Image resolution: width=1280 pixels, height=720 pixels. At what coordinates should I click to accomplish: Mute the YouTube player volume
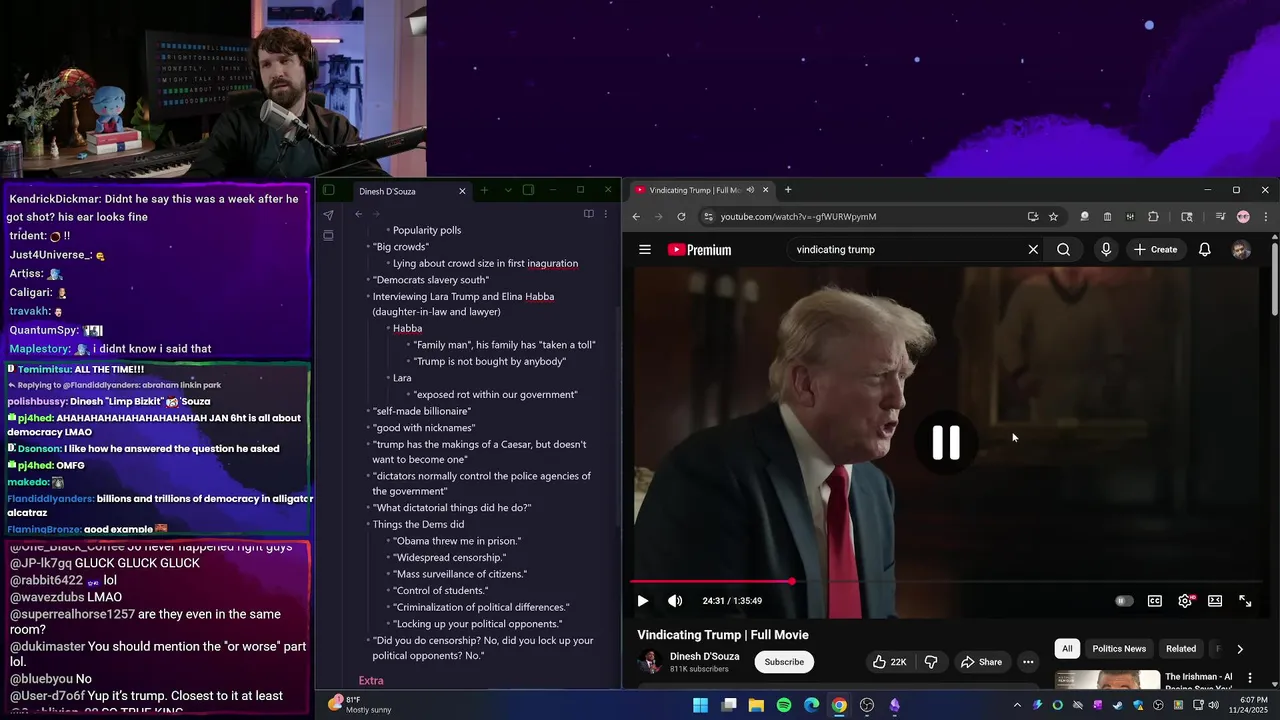[x=675, y=601]
